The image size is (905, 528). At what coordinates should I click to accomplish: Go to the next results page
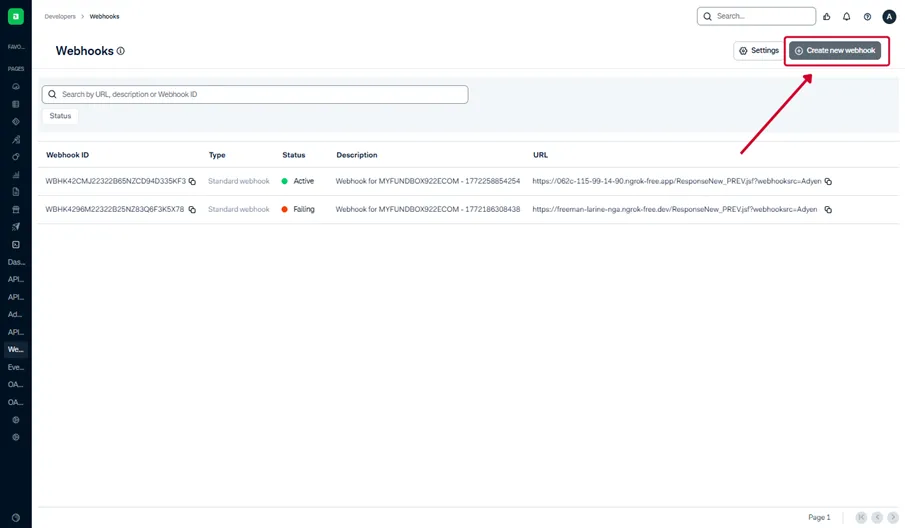click(892, 517)
